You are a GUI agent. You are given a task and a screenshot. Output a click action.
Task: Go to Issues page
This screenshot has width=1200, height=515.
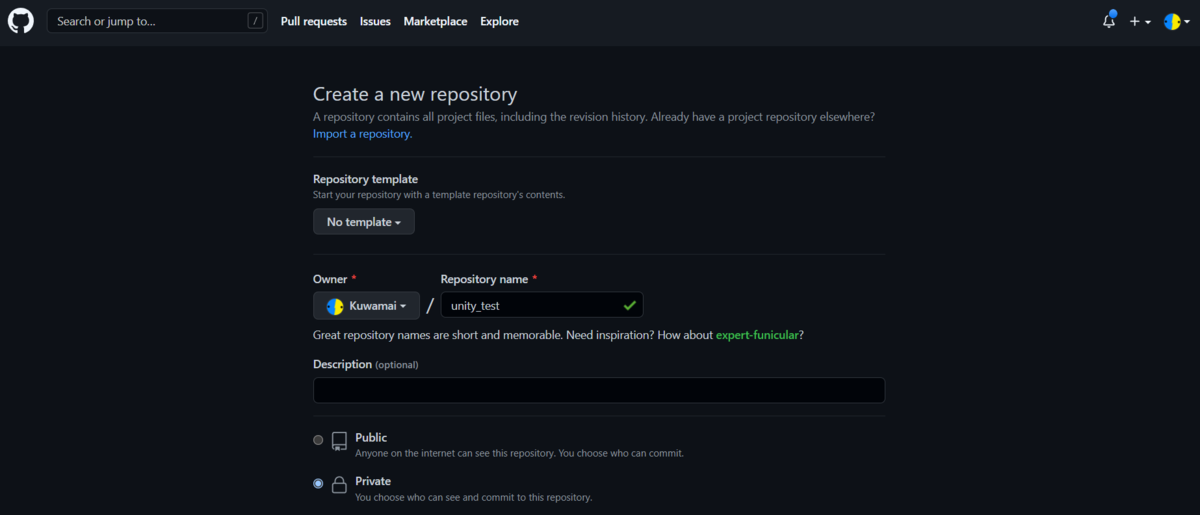click(375, 21)
